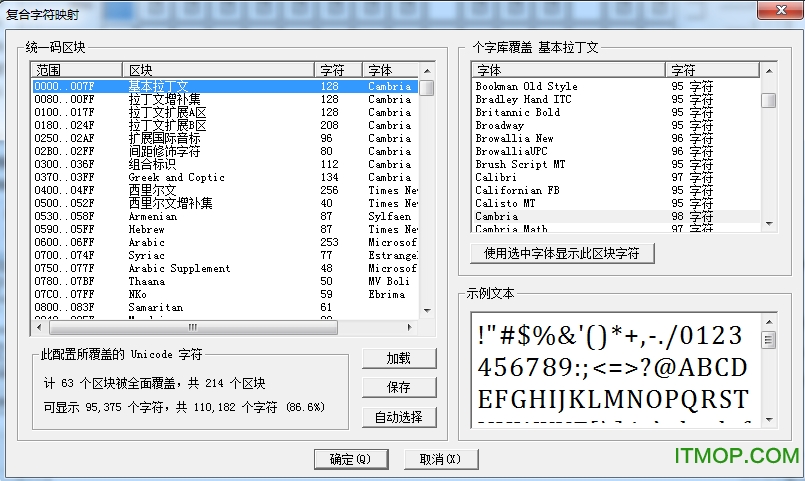The height and width of the screenshot is (481, 805).
Task: Select Brush Script MT font
Action: 616,164
